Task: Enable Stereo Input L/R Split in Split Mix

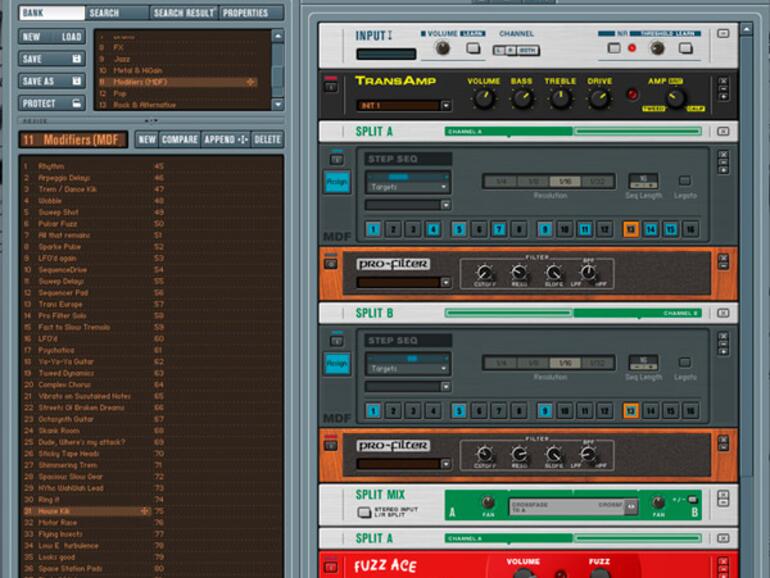Action: tap(365, 513)
